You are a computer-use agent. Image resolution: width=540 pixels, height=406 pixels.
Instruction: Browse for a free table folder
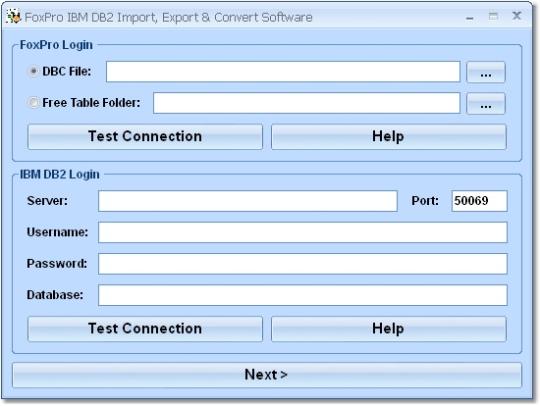click(x=486, y=103)
